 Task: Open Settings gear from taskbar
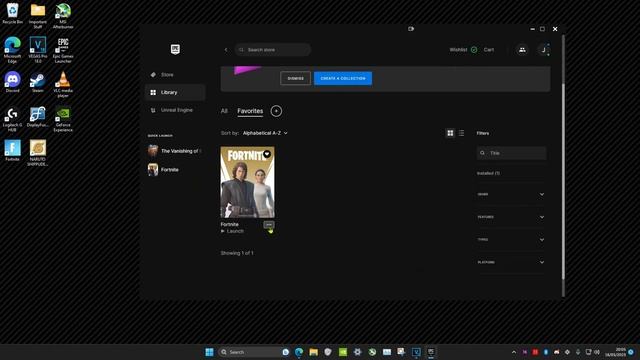click(x=358, y=352)
